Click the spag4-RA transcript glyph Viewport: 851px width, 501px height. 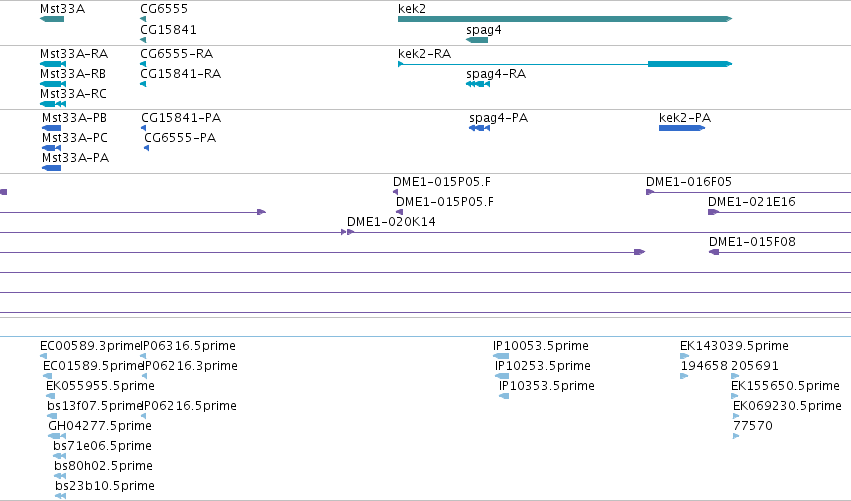click(478, 84)
